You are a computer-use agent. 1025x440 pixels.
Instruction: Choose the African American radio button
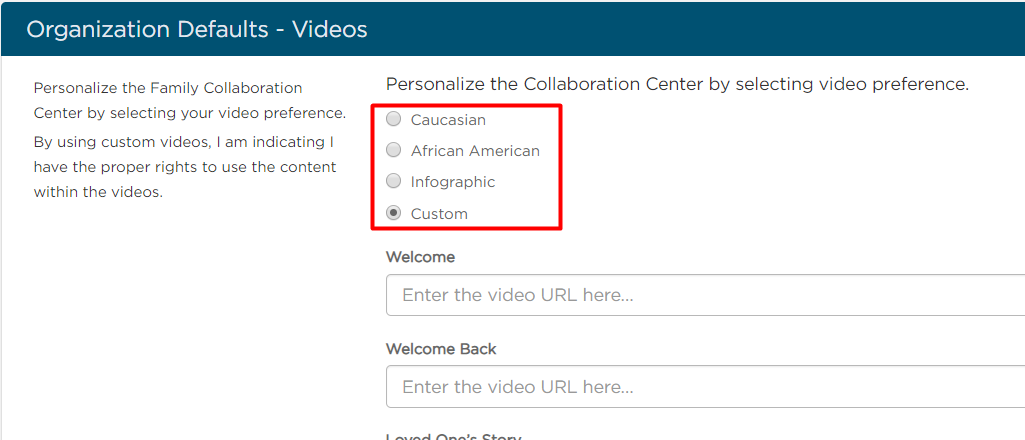(394, 150)
